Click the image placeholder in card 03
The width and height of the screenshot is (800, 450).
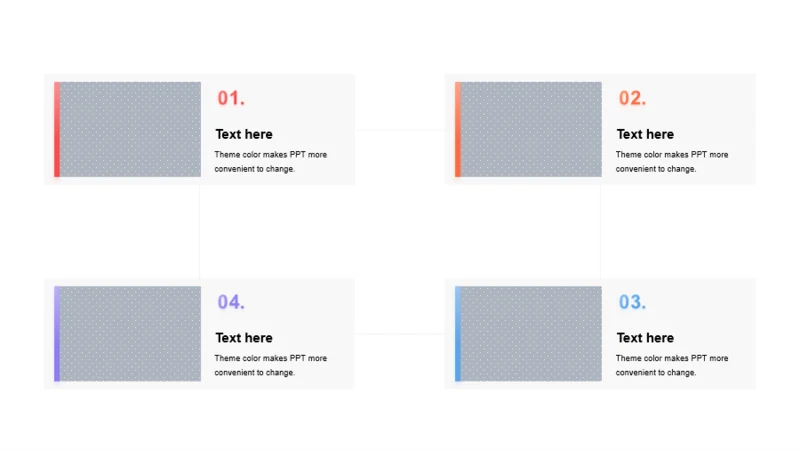tap(532, 334)
